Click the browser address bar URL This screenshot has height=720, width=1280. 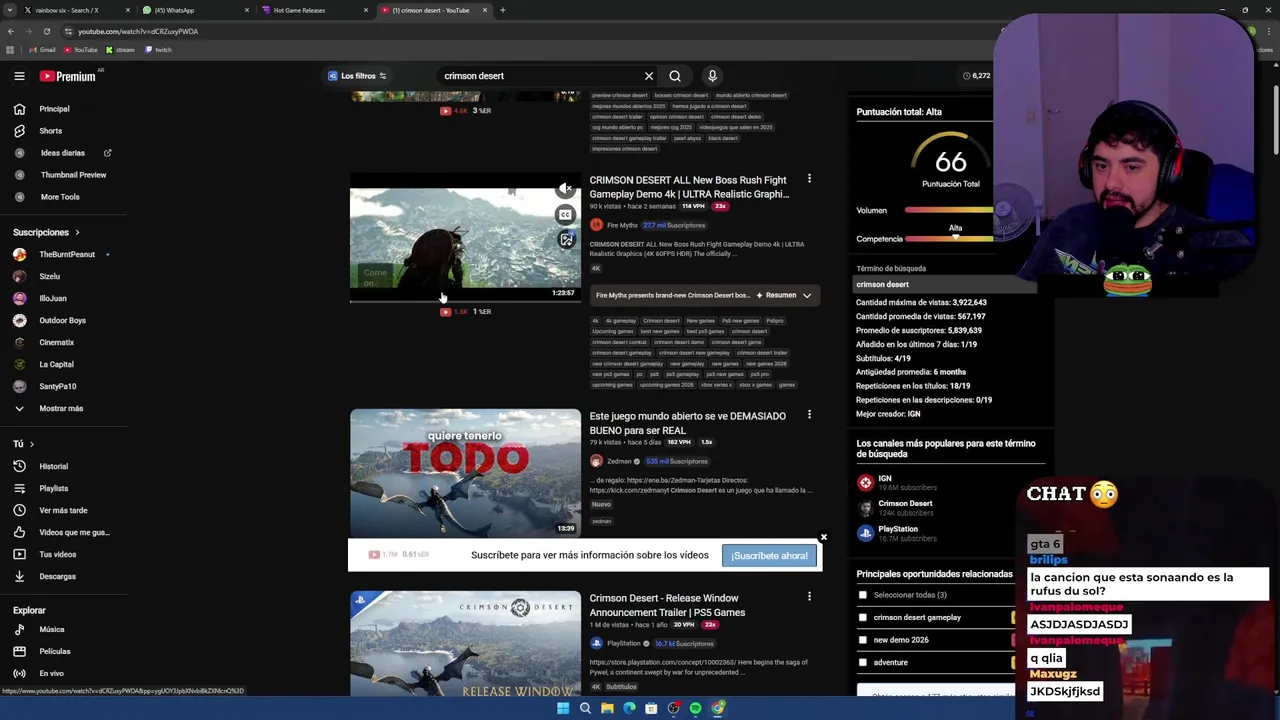(x=138, y=31)
